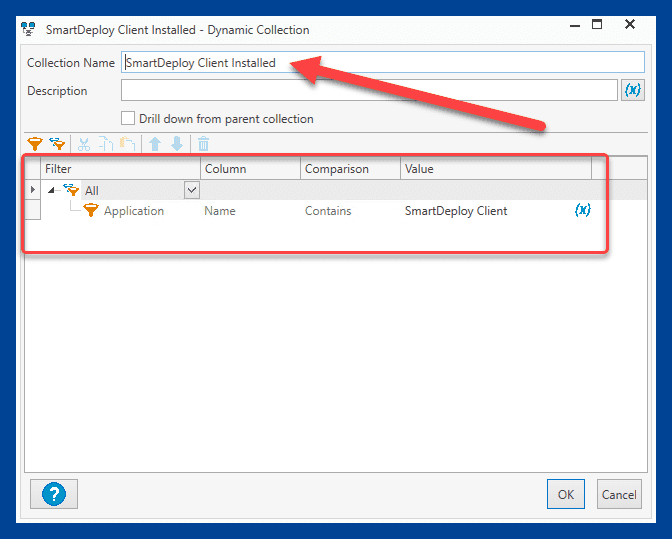The image size is (672, 539).
Task: Click the Name column cell
Action: click(x=250, y=211)
